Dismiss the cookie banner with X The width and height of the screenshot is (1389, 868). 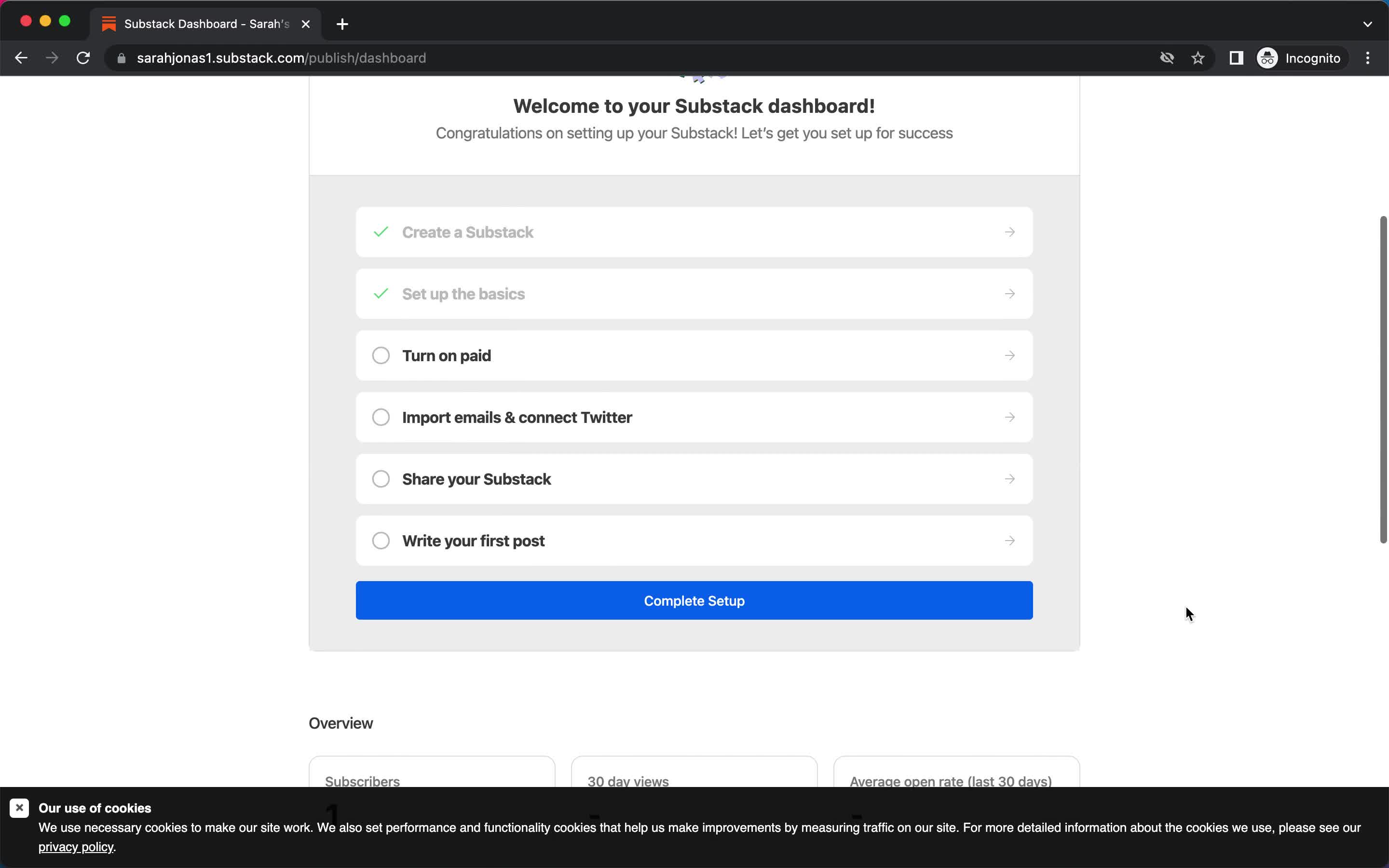[x=19, y=808]
